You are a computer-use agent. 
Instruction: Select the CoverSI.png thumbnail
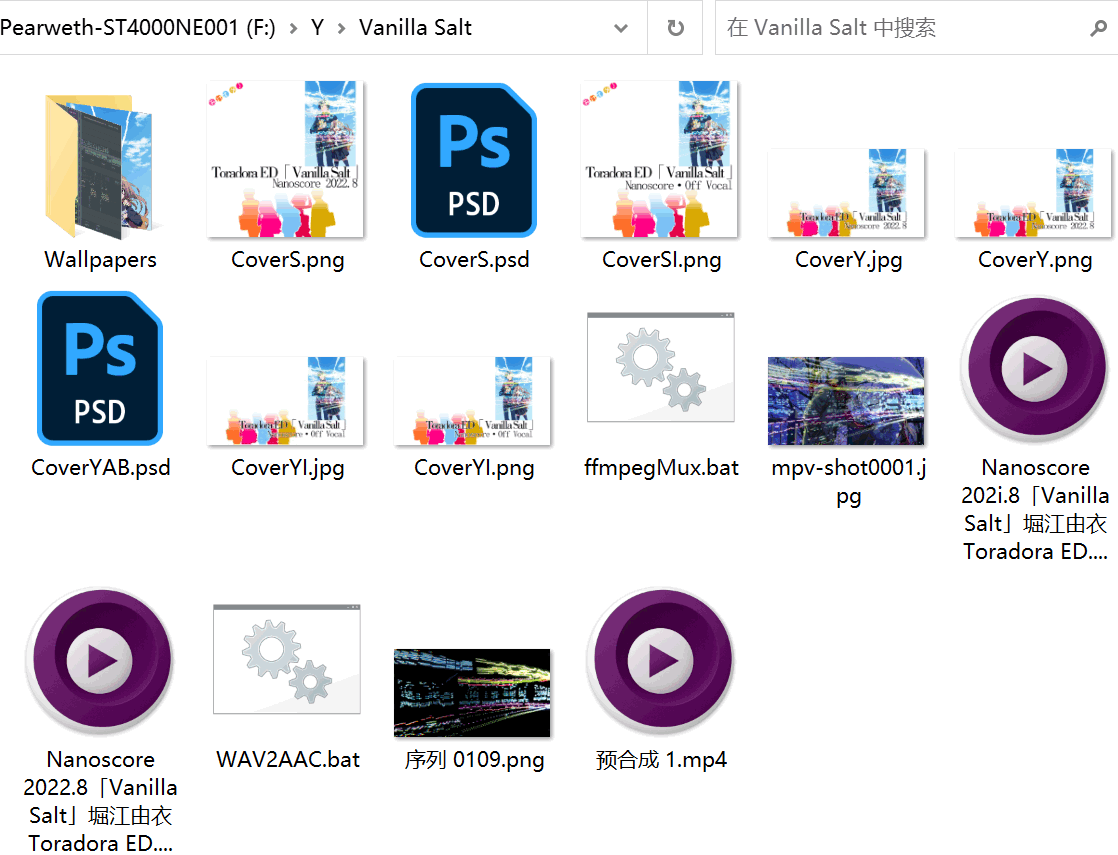[x=660, y=160]
